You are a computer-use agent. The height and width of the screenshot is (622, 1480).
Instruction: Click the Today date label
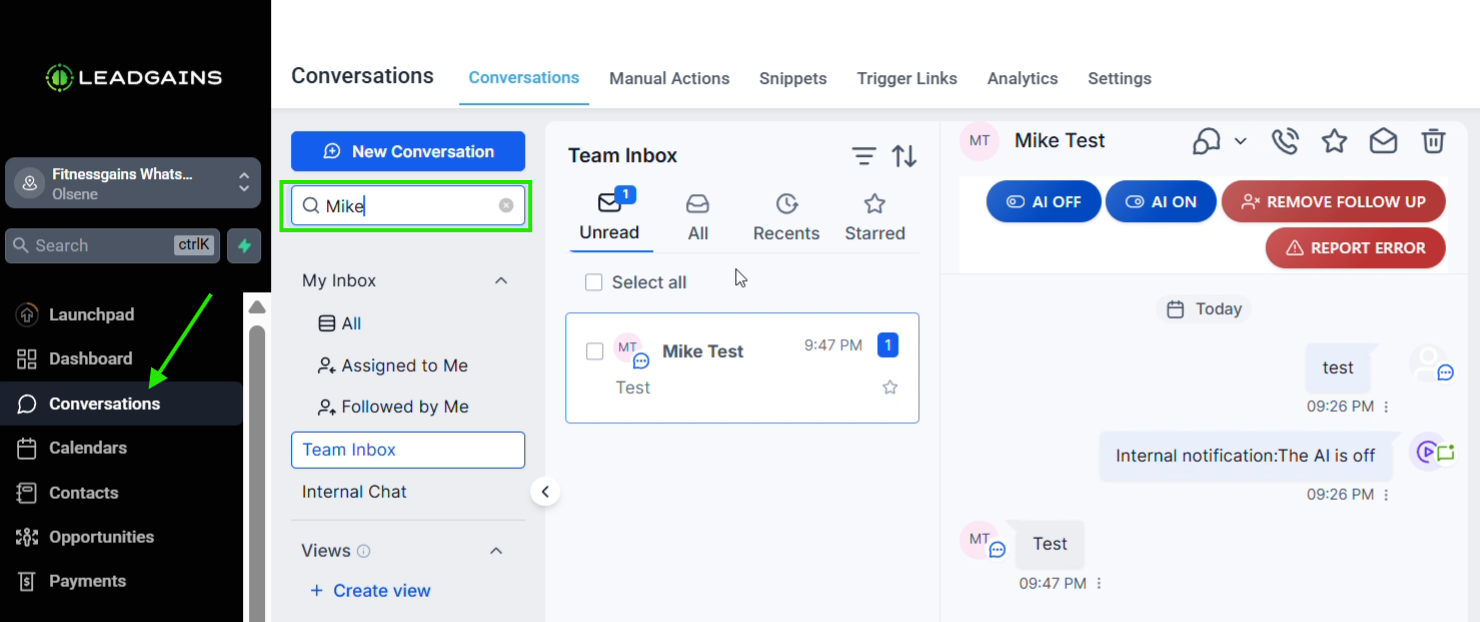coord(1204,309)
